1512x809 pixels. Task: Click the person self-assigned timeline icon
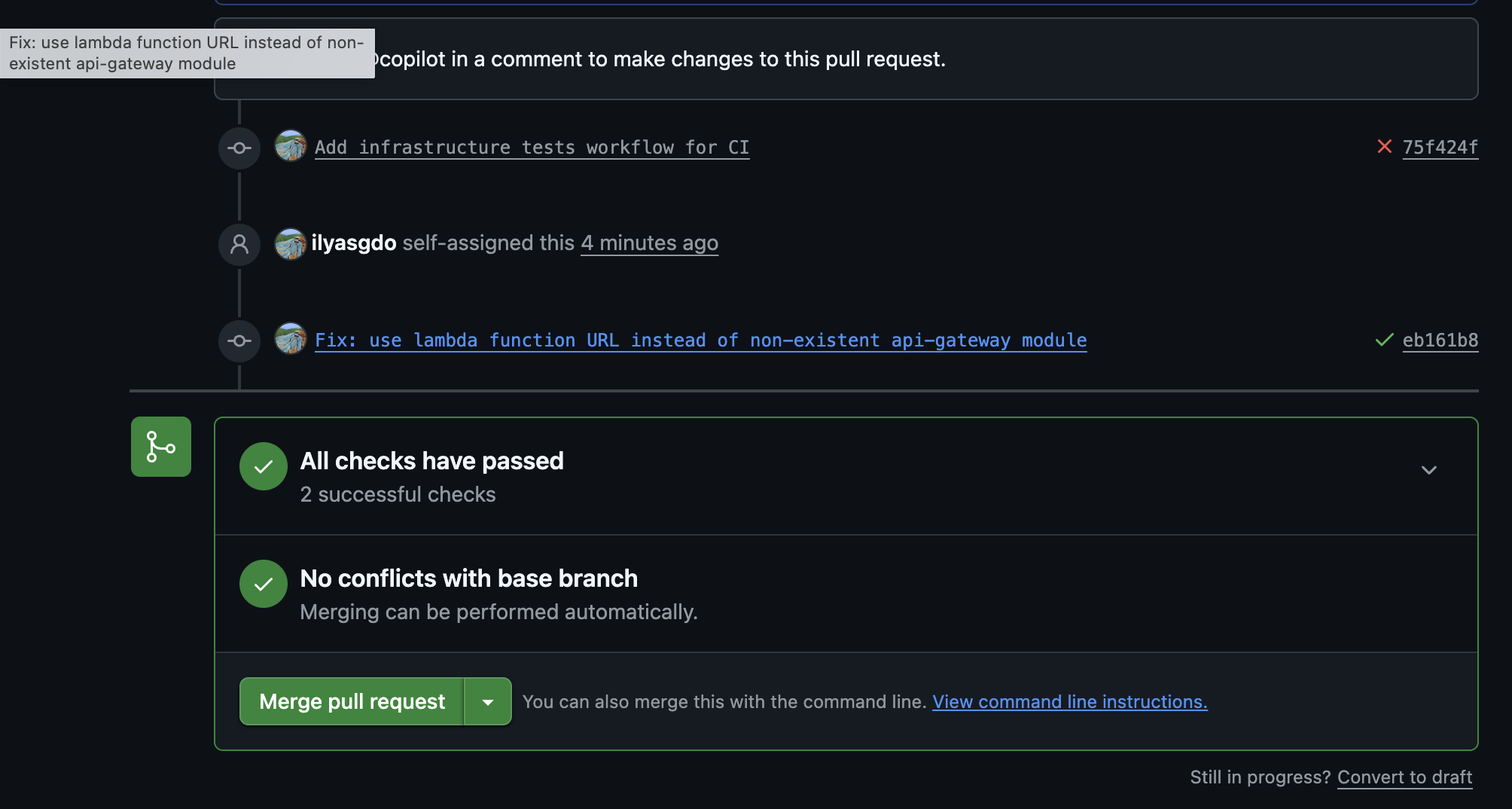click(x=239, y=244)
